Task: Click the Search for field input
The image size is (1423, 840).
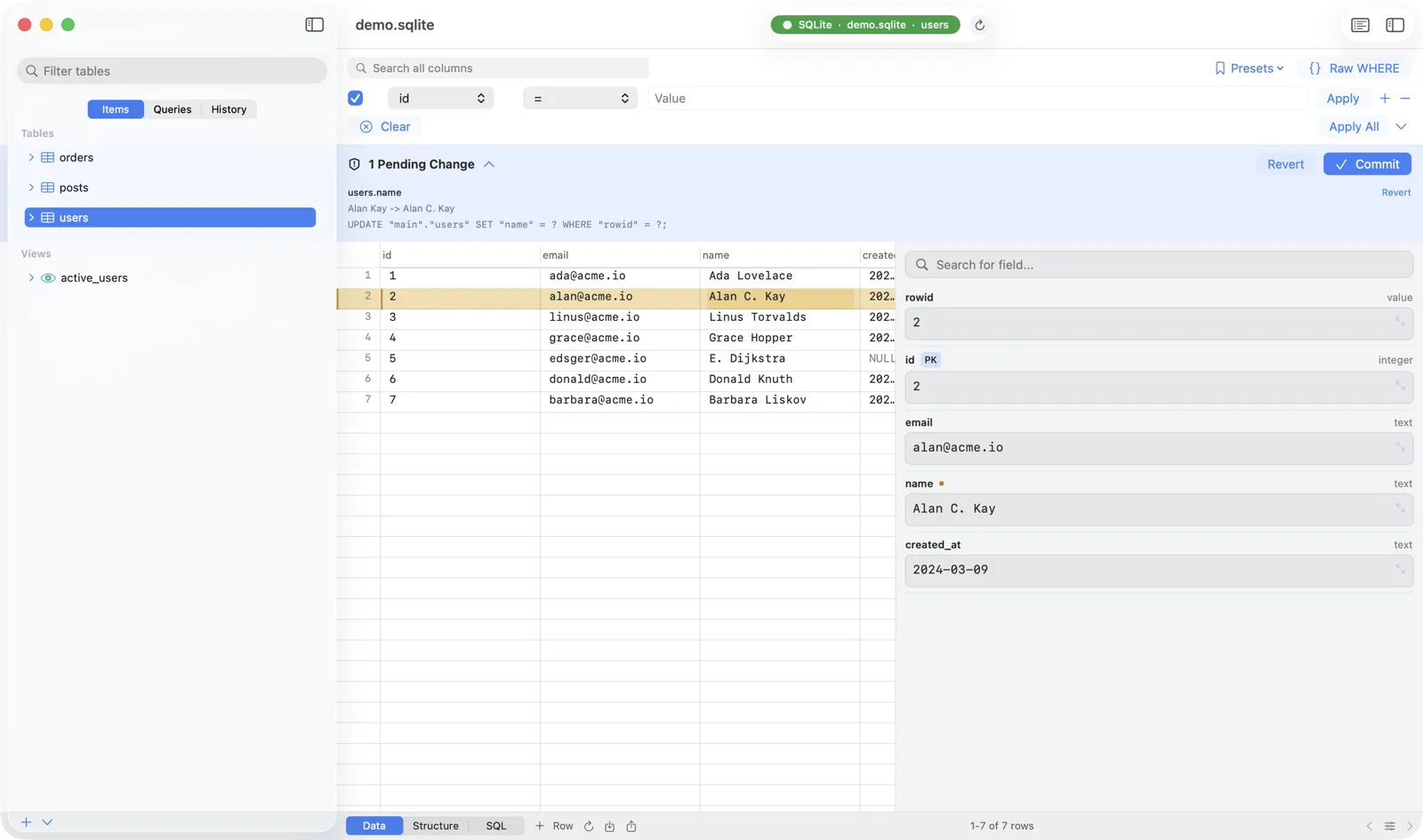Action: (x=1159, y=265)
